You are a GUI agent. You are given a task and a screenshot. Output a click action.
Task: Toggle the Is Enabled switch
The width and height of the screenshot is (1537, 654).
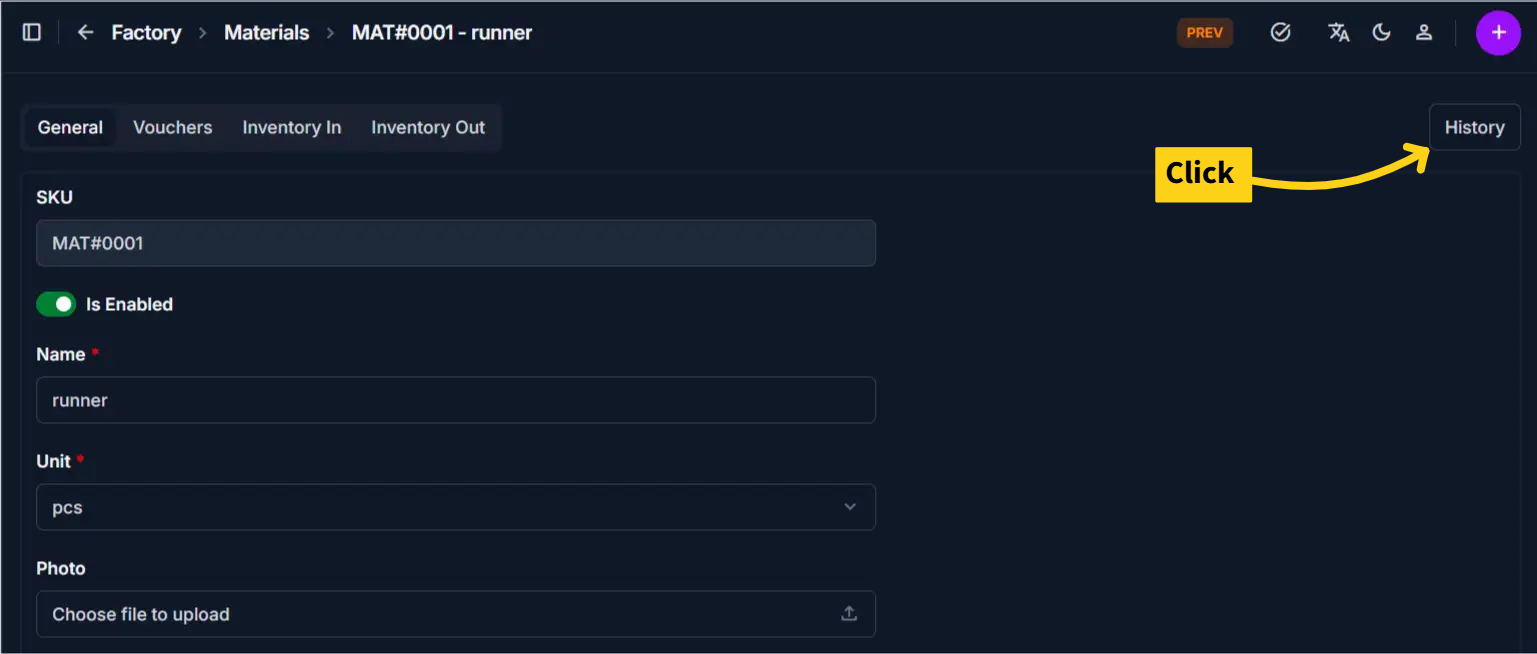[x=56, y=304]
